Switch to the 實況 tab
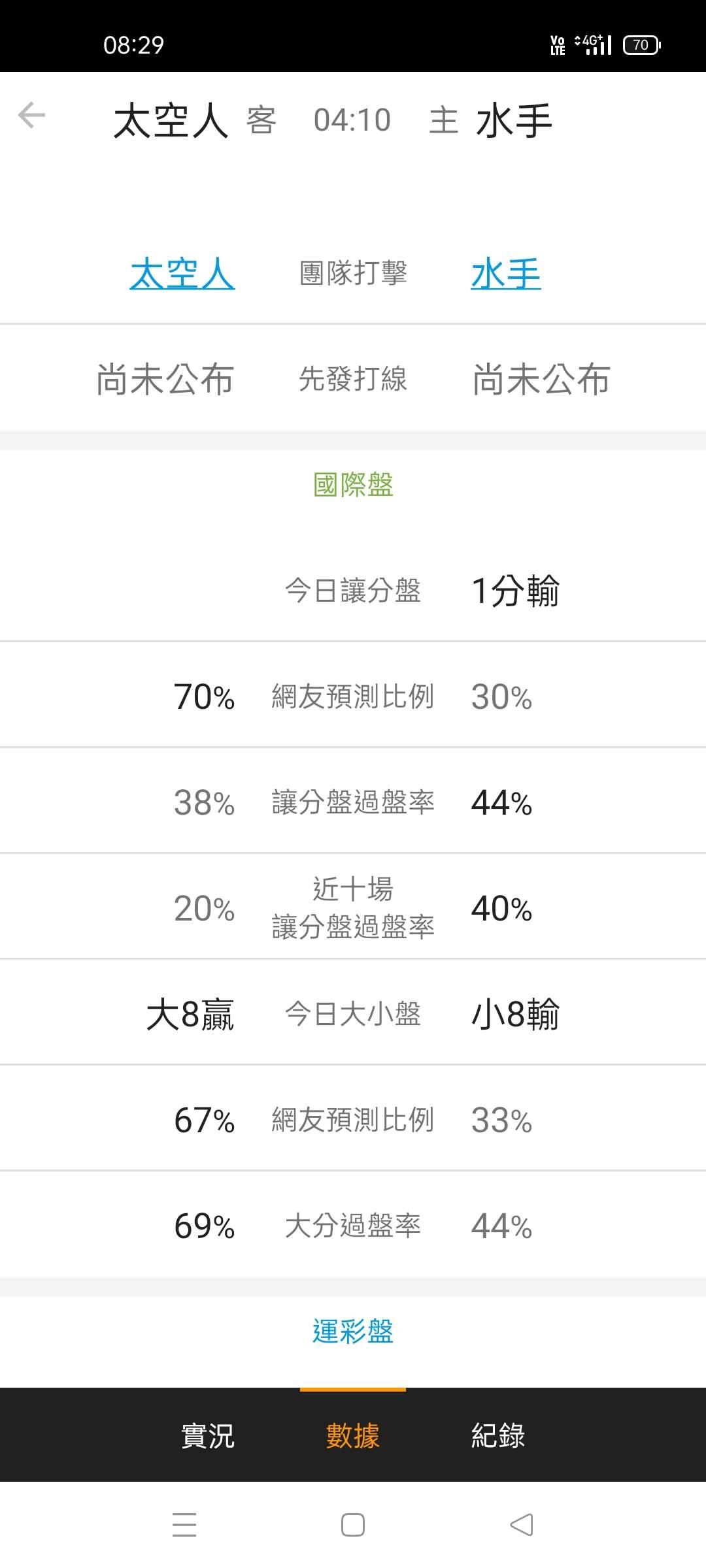This screenshot has width=706, height=1568. (x=207, y=1435)
